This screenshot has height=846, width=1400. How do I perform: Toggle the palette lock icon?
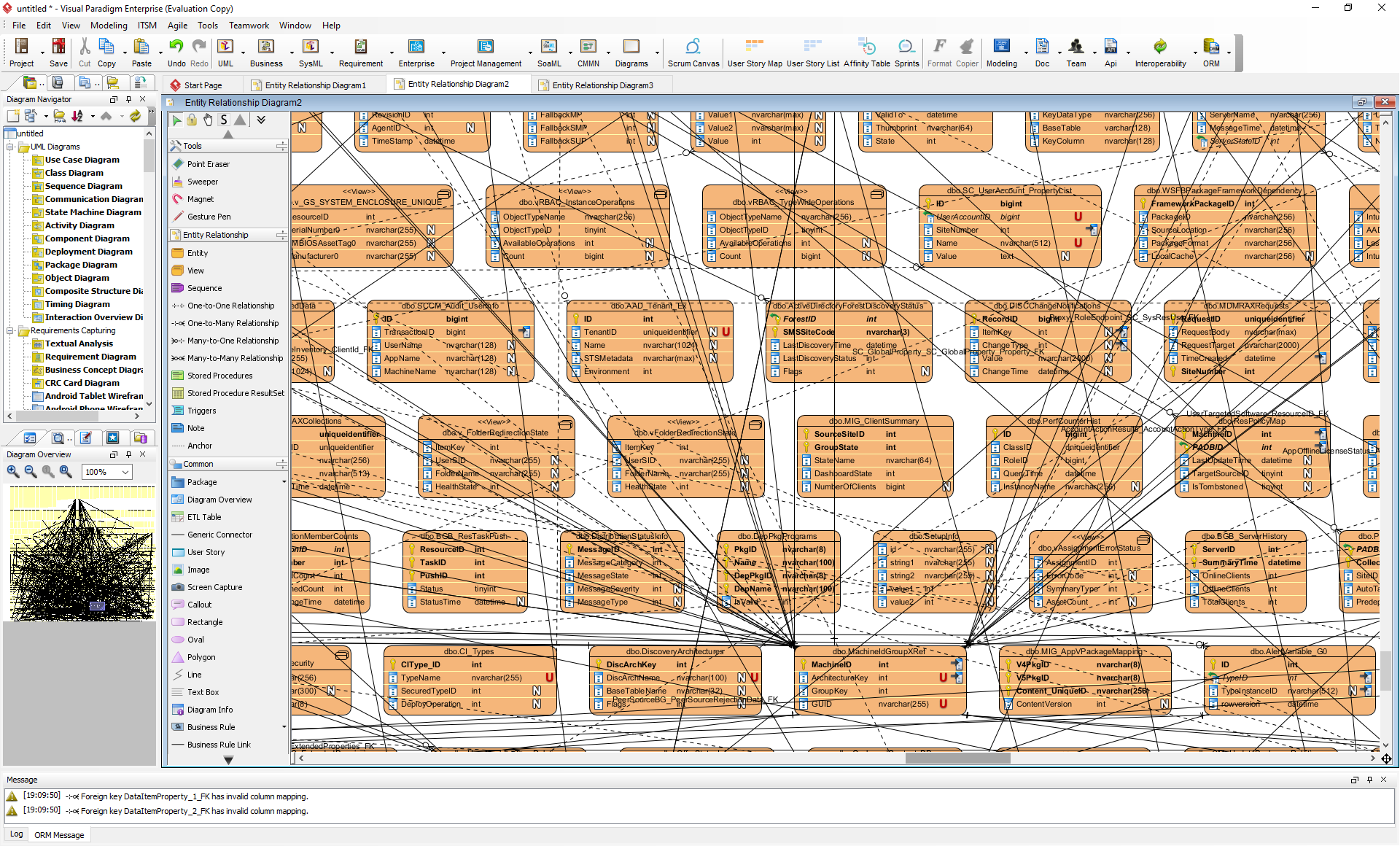click(192, 120)
